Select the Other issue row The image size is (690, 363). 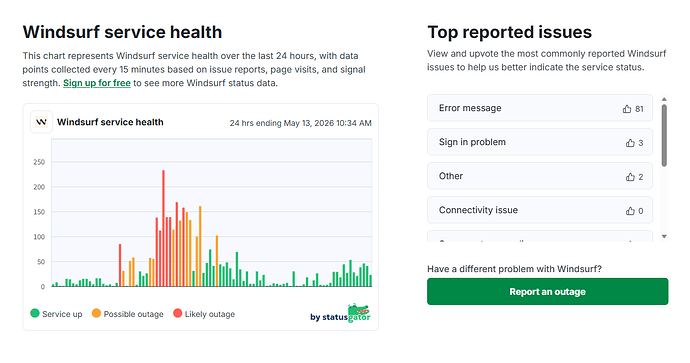(540, 176)
